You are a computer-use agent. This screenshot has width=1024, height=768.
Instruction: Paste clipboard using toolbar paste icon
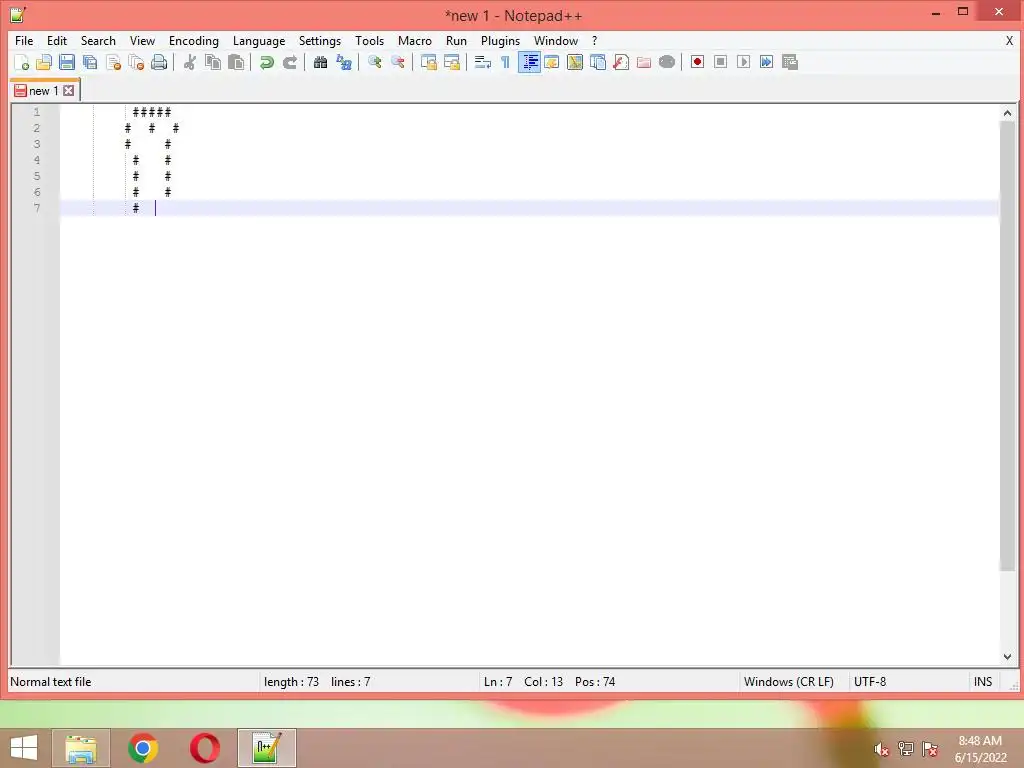coord(236,62)
